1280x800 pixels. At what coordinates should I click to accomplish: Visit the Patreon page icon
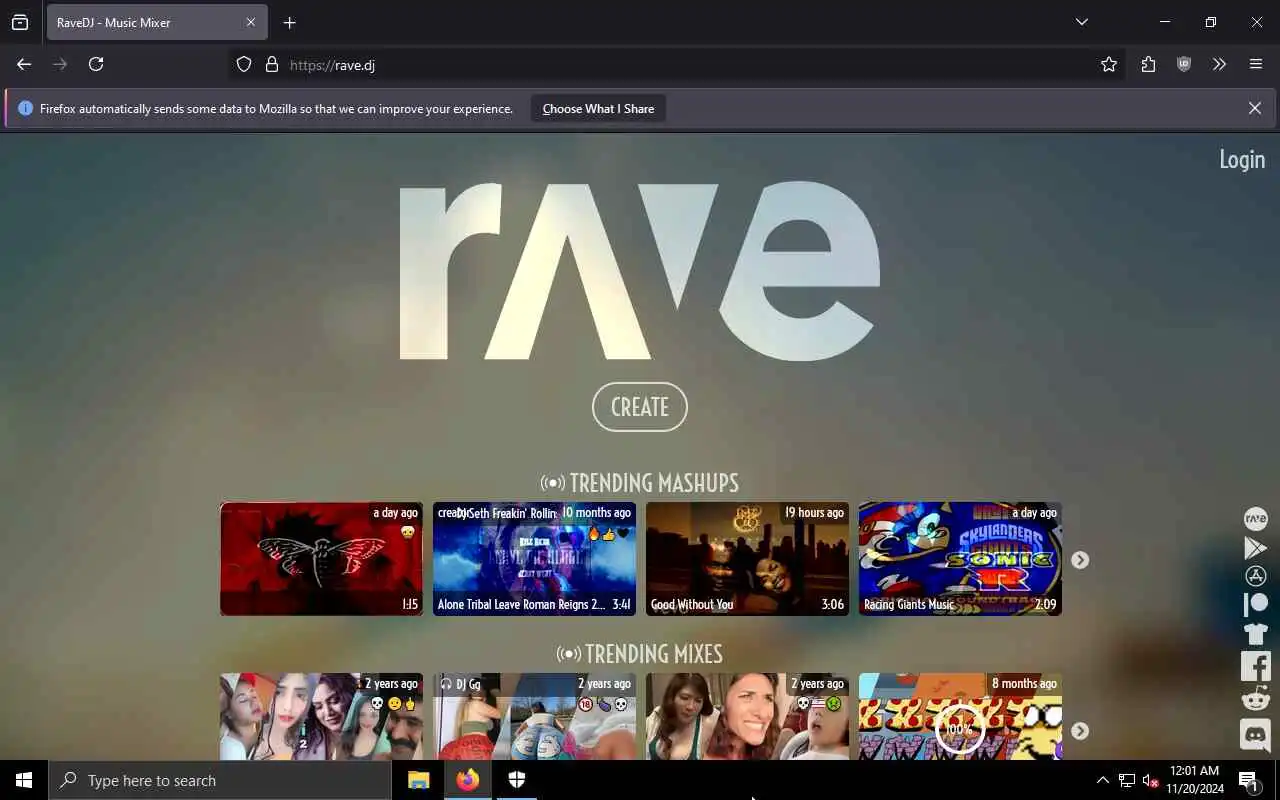(x=1255, y=604)
